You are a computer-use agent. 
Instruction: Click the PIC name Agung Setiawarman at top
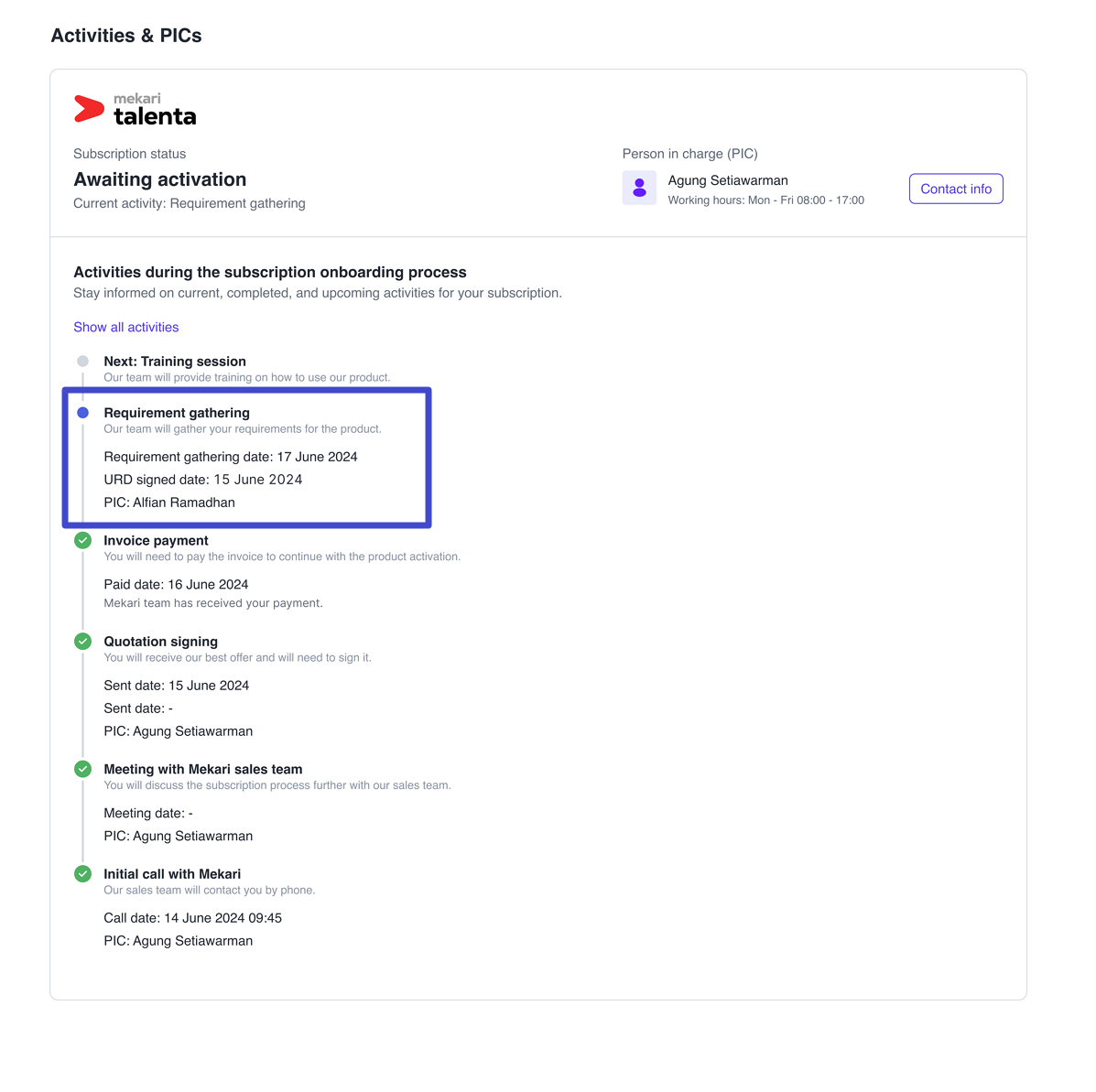point(728,180)
